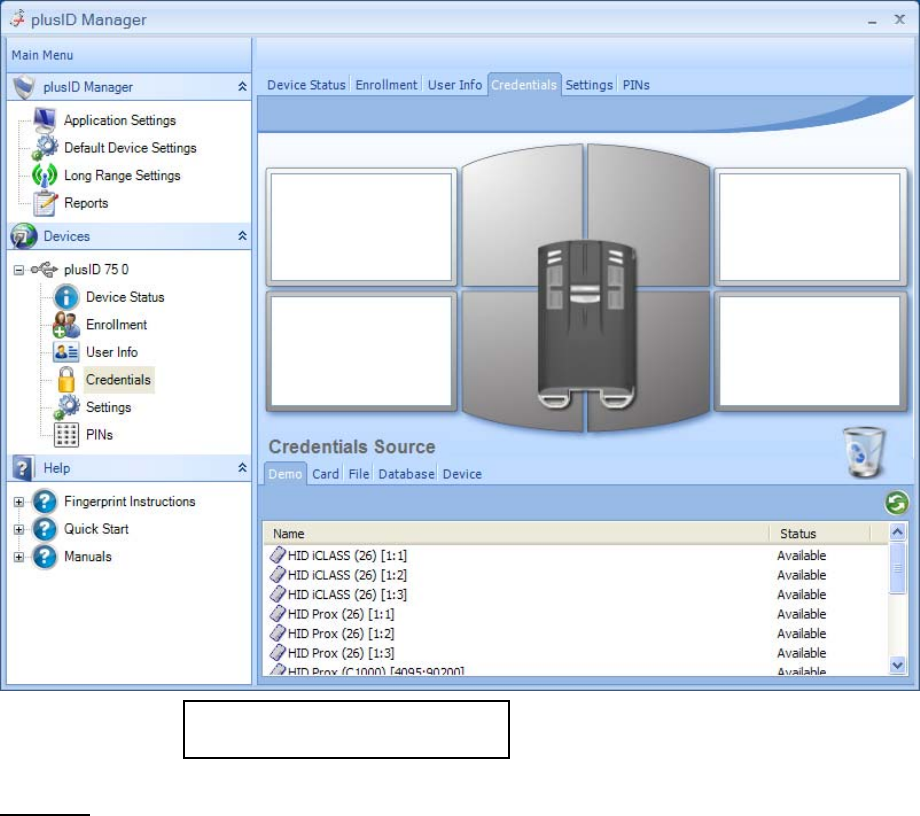Image resolution: width=920 pixels, height=816 pixels.
Task: Collapse the plusID Manager panel section
Action: click(241, 87)
